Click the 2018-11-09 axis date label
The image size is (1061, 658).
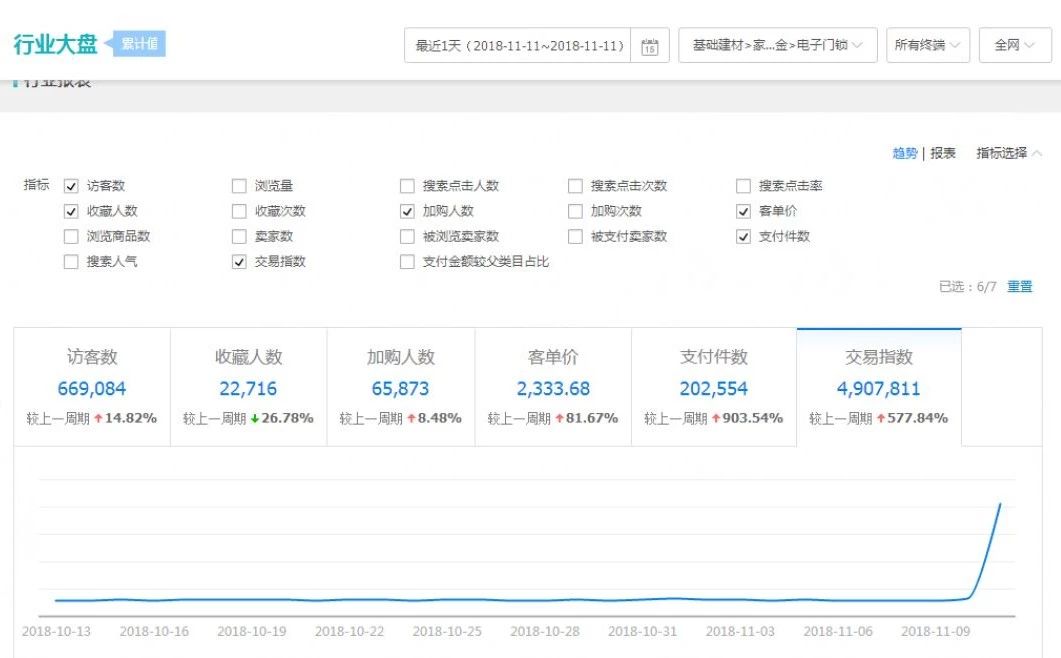click(935, 631)
